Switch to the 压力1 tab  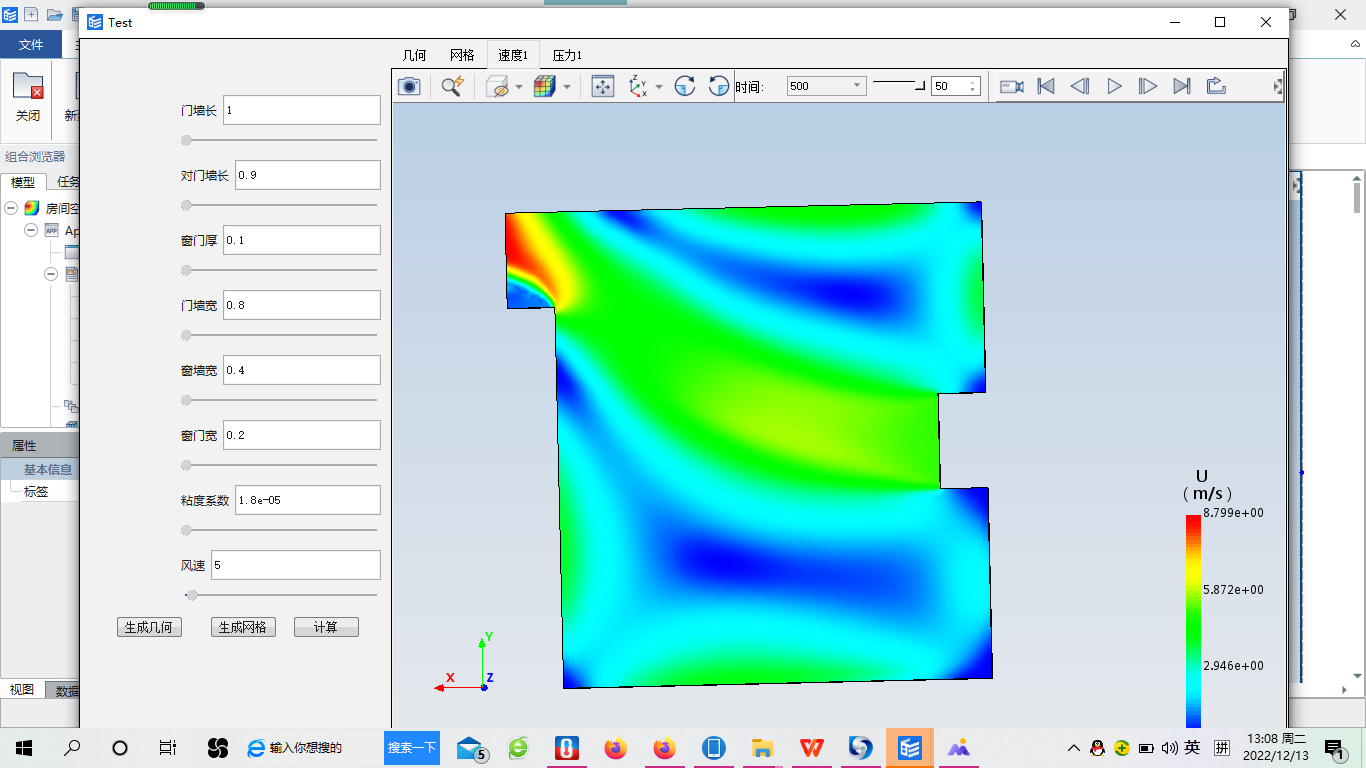coord(567,55)
